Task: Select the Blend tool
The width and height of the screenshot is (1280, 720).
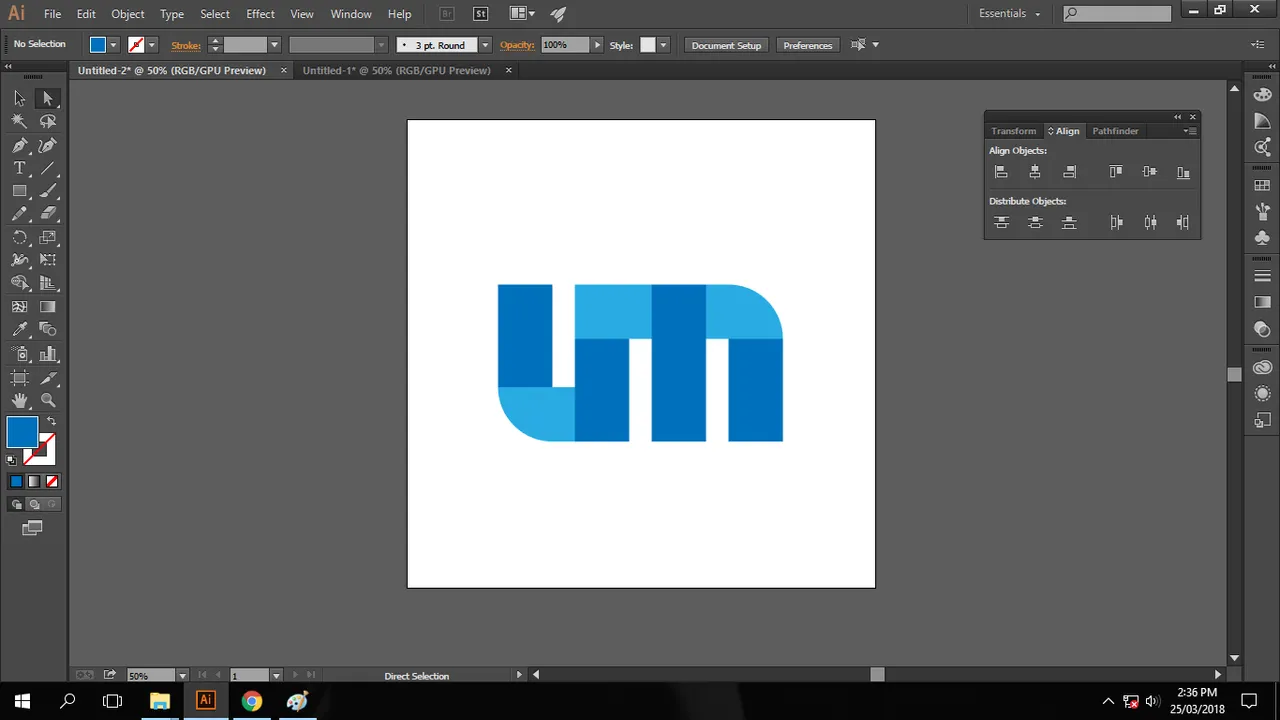Action: pyautogui.click(x=48, y=329)
